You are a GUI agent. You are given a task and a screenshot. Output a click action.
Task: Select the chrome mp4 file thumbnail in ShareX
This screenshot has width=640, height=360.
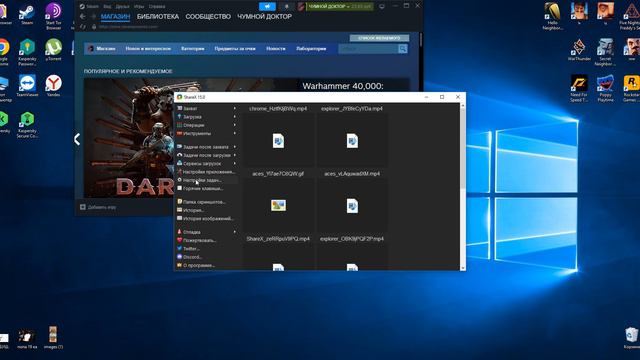click(278, 141)
